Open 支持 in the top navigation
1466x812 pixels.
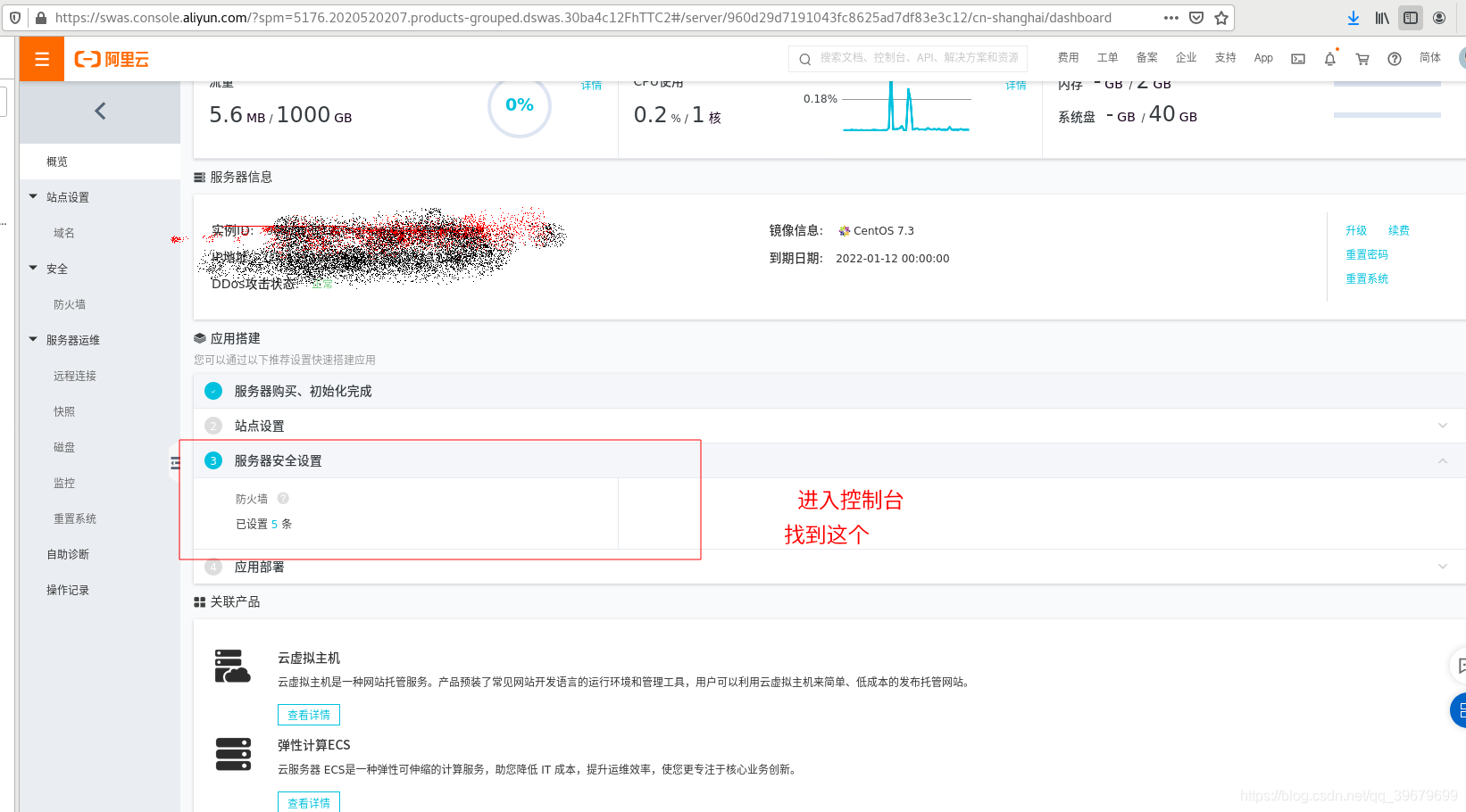[x=1225, y=58]
